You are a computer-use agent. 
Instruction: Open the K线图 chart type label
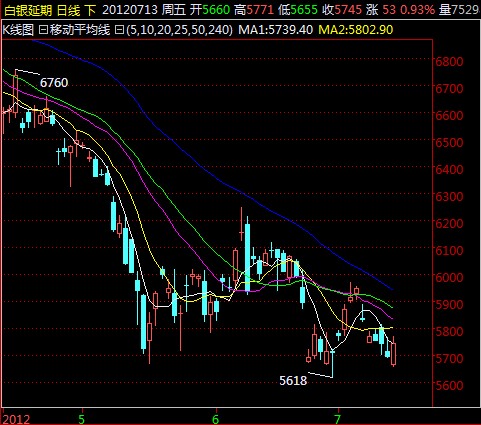coord(18,30)
